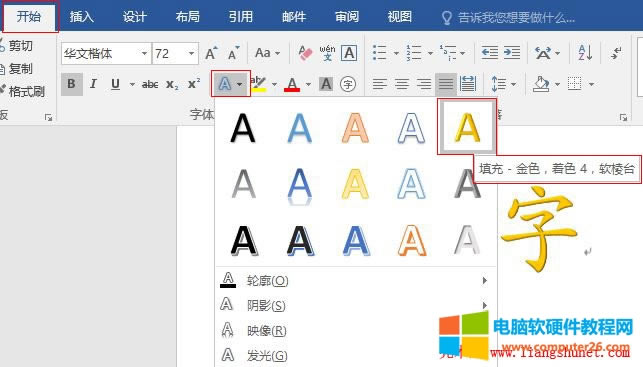Click the numbering list icon
Viewport: 643px width, 367px height.
coord(414,53)
